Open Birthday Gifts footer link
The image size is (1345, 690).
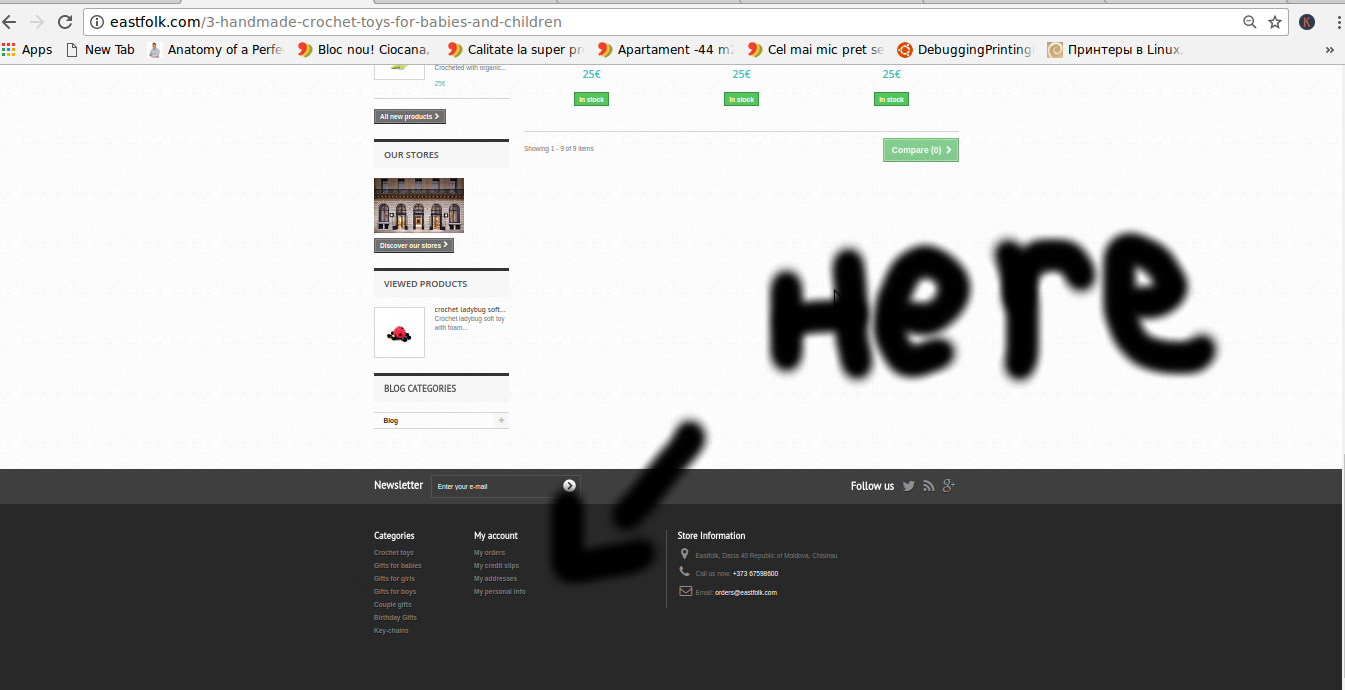point(396,618)
